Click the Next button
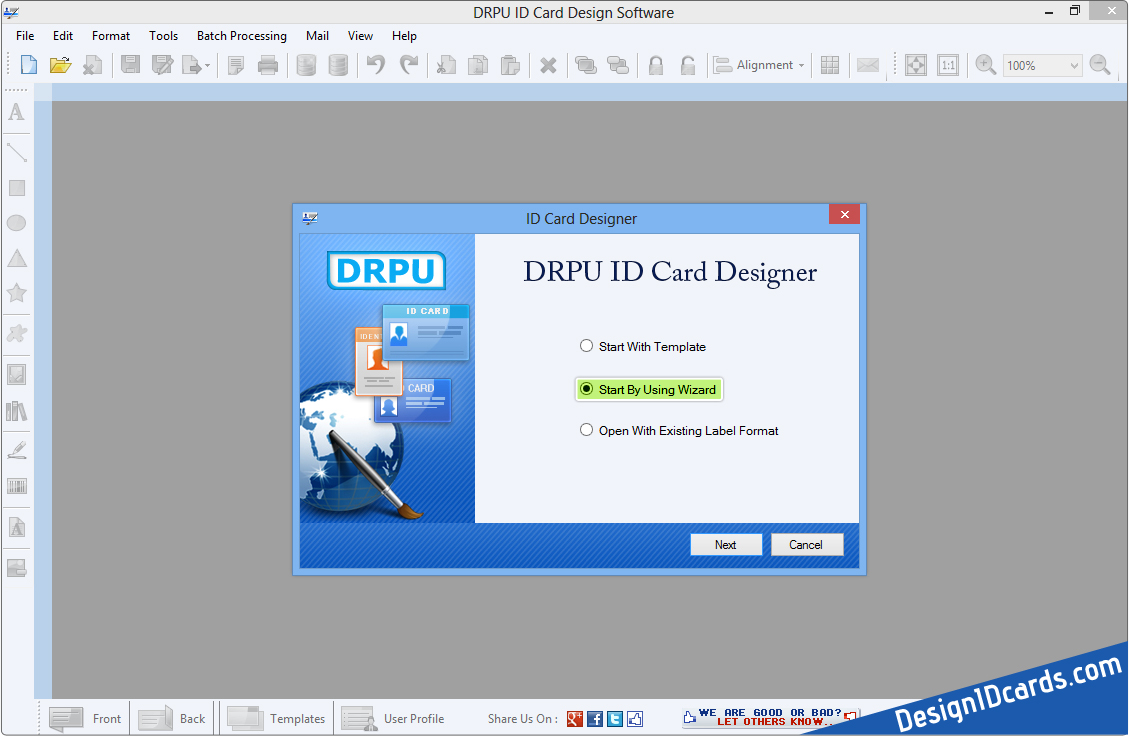The image size is (1129, 736). coord(726,544)
